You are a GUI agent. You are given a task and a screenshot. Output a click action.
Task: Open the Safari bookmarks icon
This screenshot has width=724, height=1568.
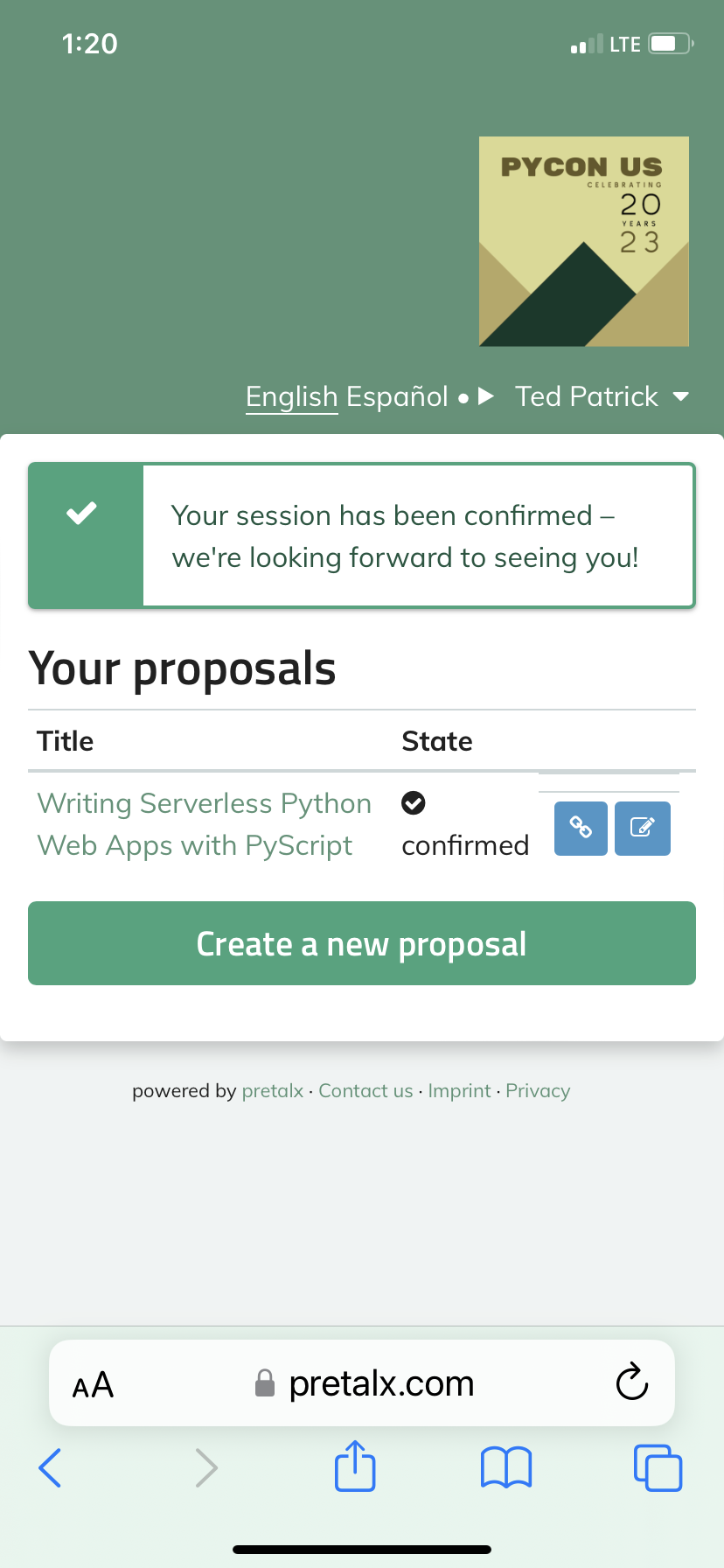[506, 1466]
